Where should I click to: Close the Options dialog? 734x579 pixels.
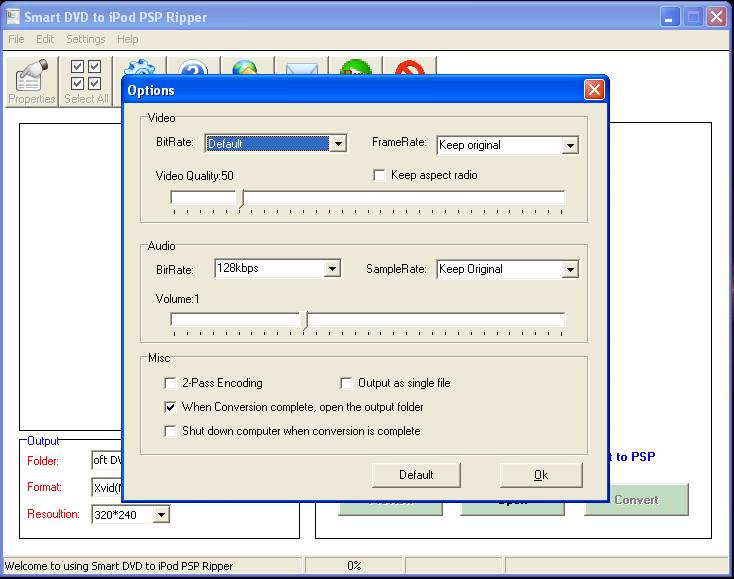click(595, 89)
